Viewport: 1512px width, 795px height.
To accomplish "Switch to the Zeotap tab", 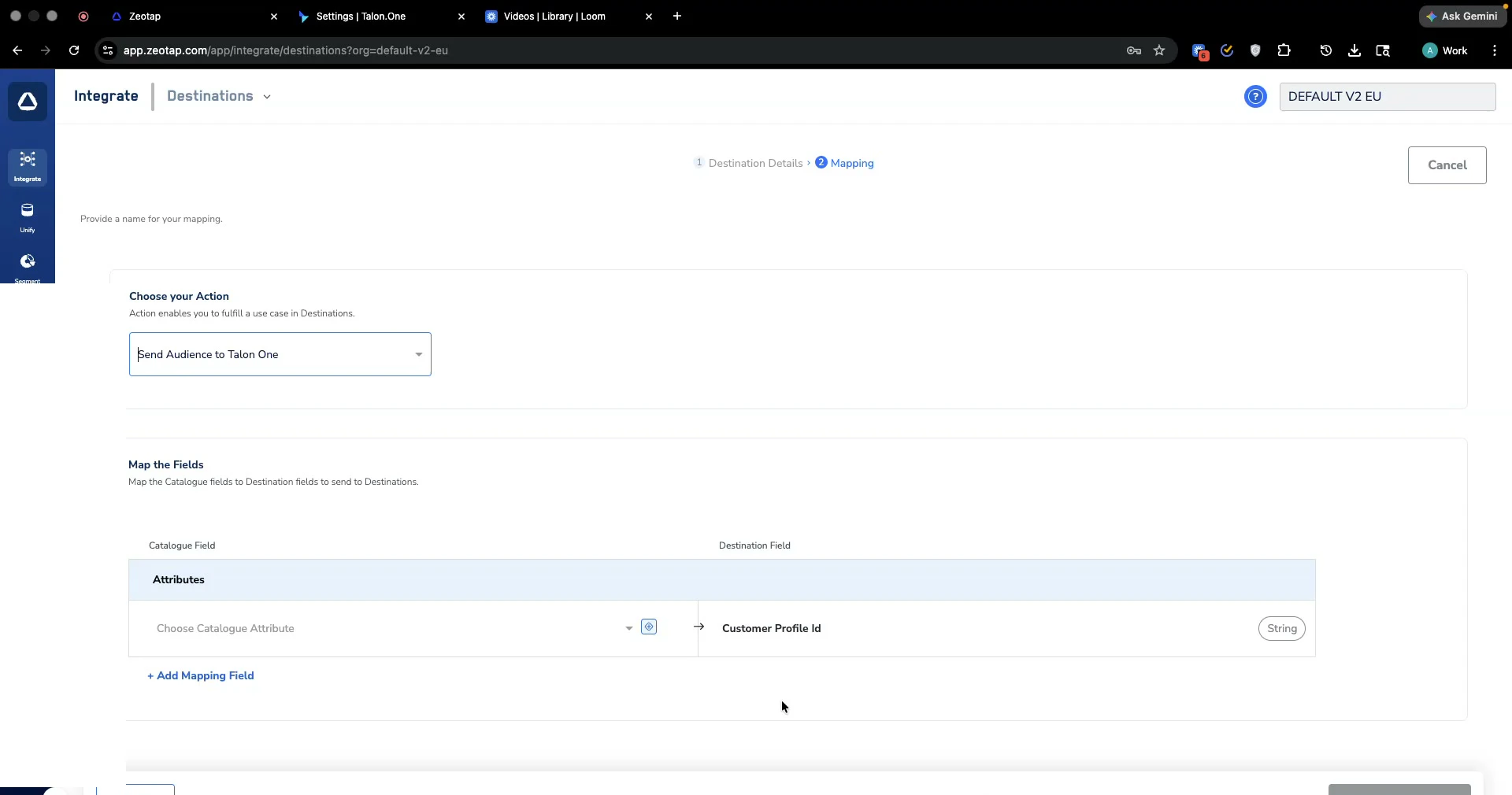I will tap(193, 16).
